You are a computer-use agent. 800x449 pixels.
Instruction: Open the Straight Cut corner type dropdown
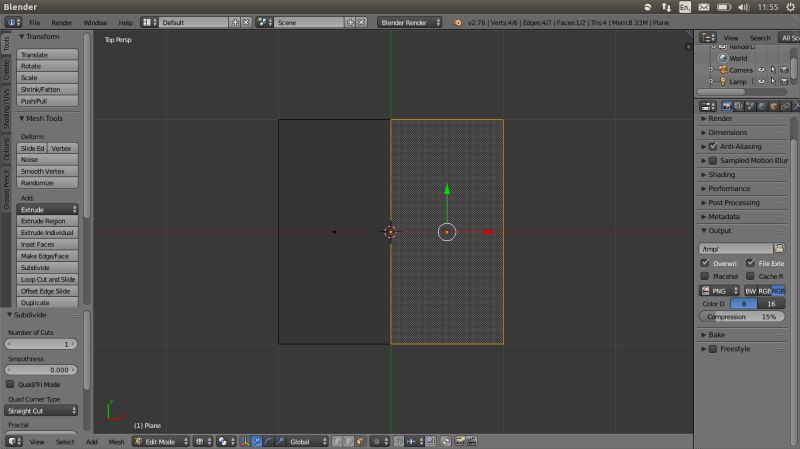[x=41, y=411]
